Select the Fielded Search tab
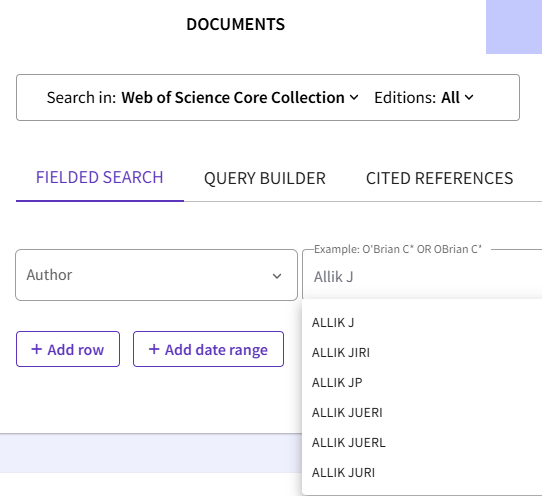Screen dimensions: 542x496 (100, 178)
